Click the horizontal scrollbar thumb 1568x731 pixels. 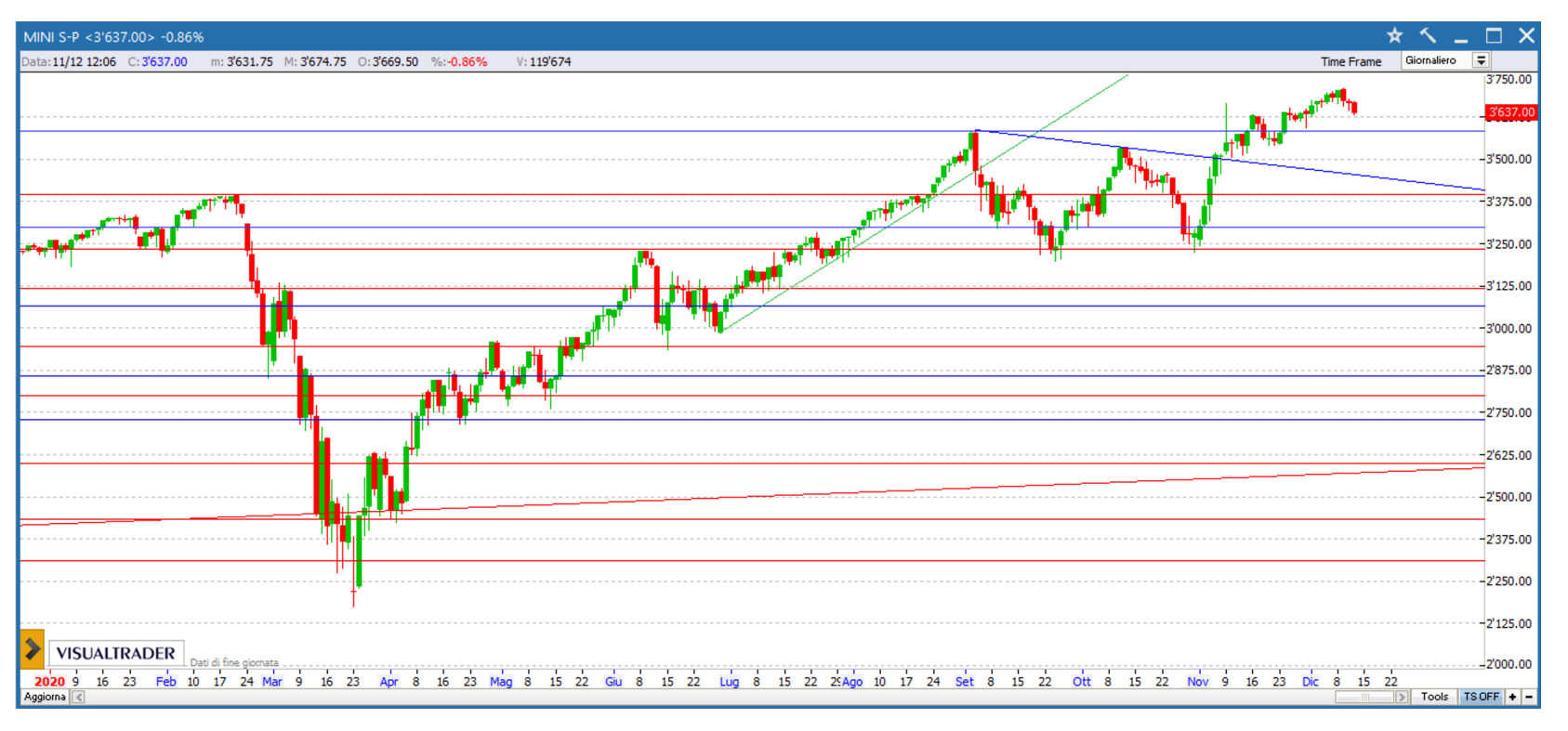[x=1364, y=697]
